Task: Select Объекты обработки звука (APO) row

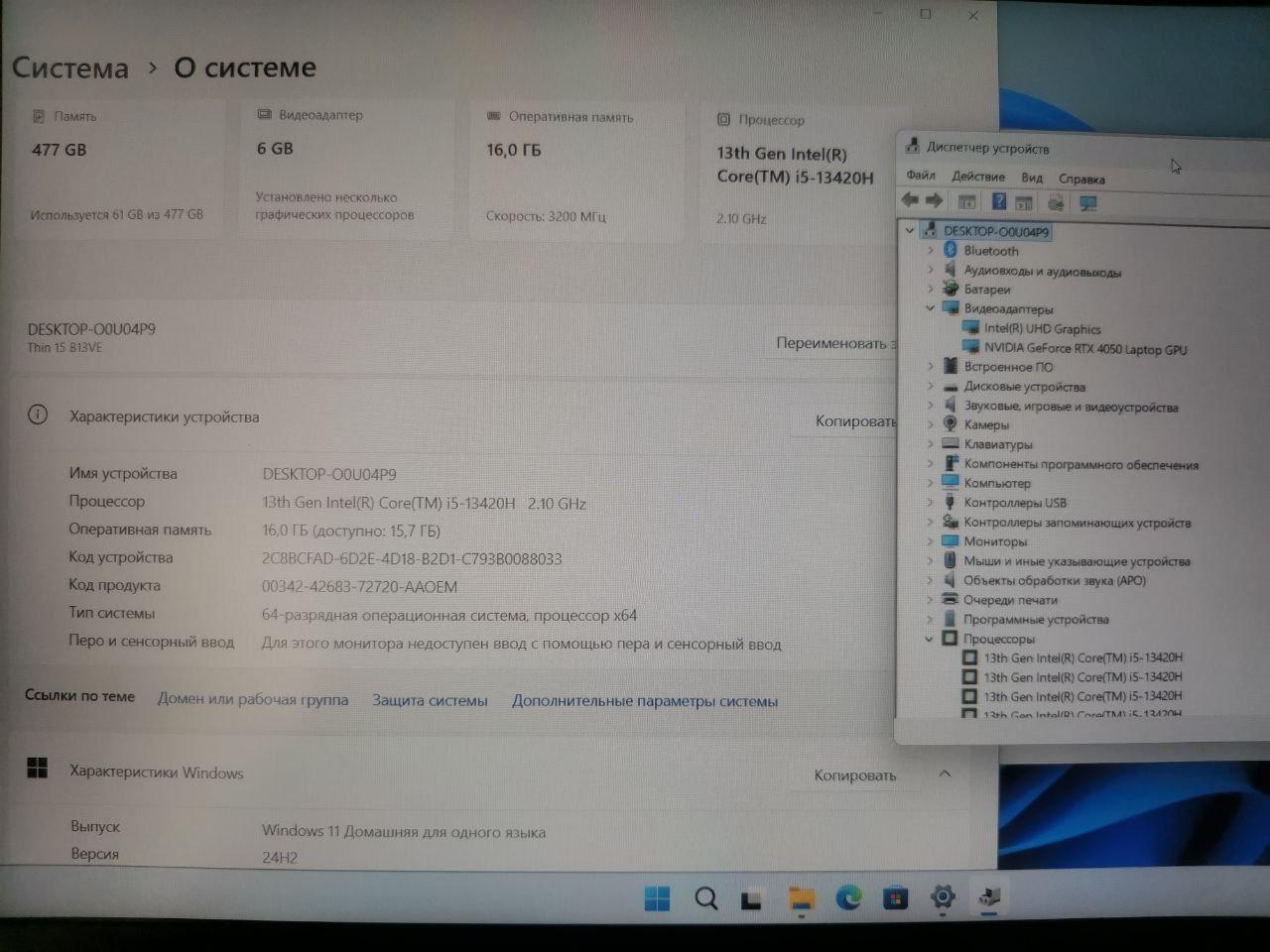Action: click(1055, 580)
